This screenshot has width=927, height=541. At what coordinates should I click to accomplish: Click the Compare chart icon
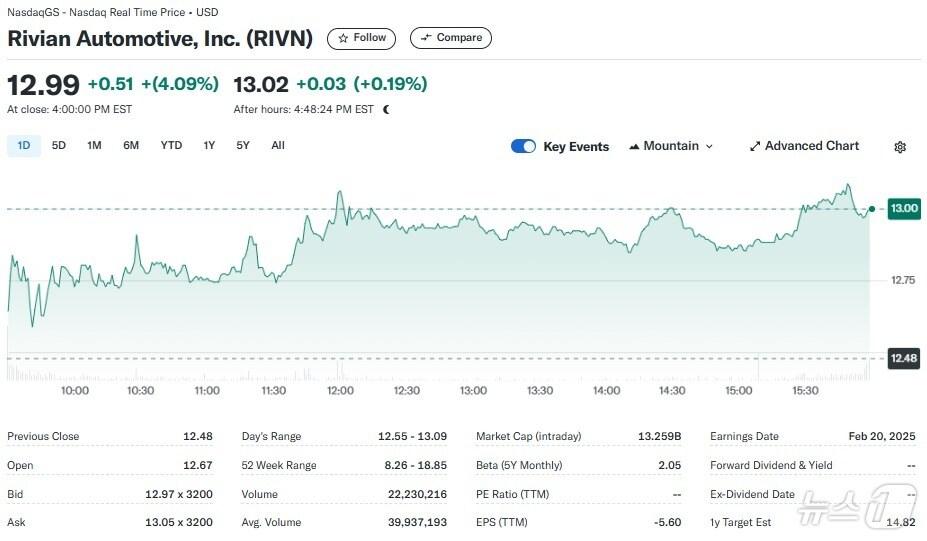(x=426, y=38)
